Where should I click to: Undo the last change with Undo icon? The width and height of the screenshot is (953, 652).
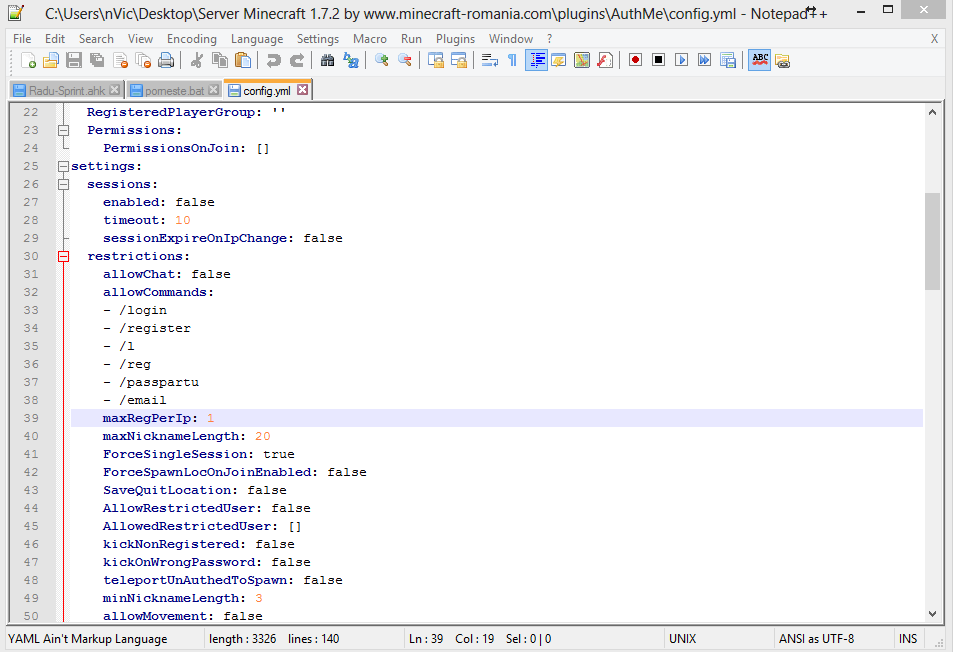coord(274,60)
